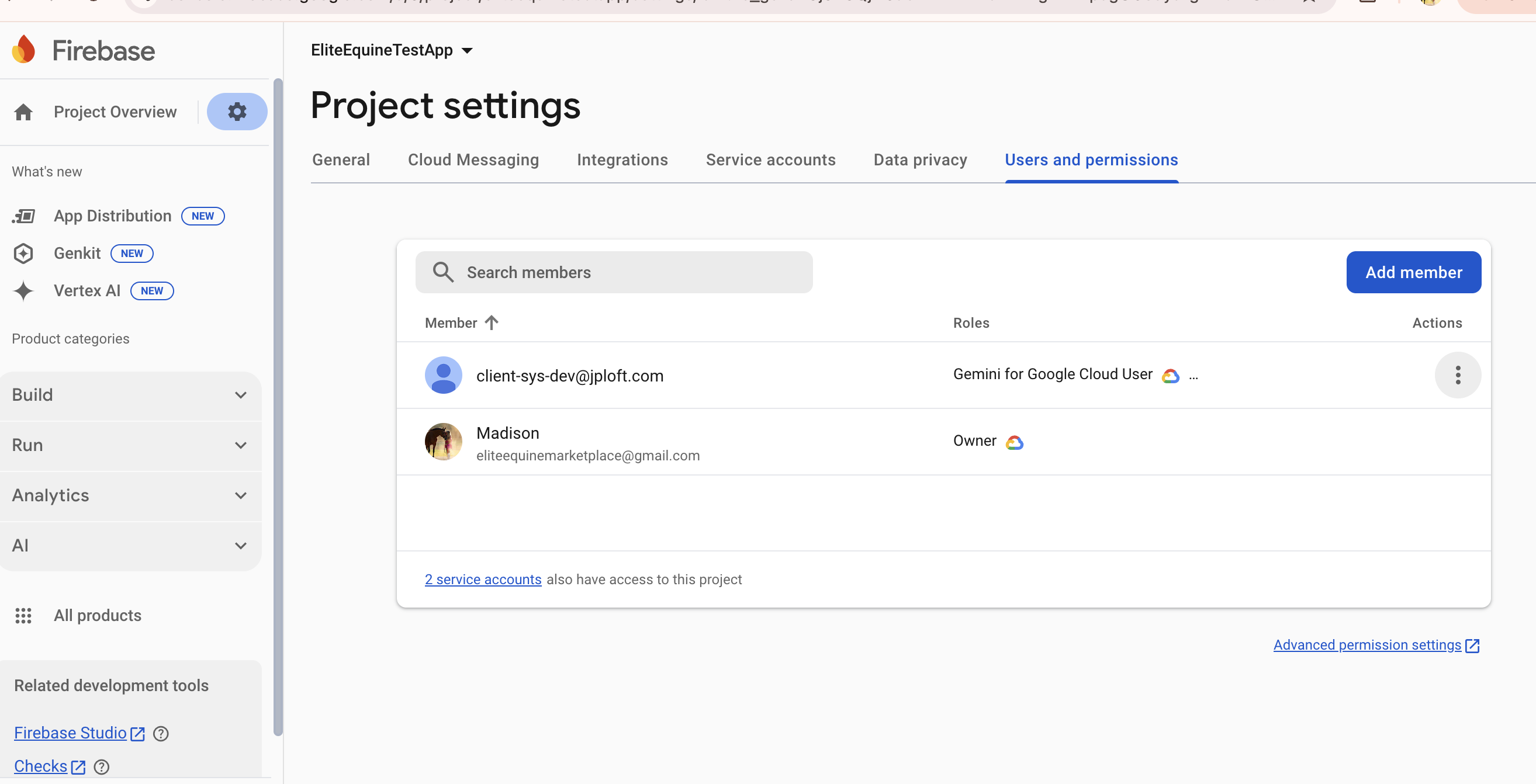This screenshot has width=1536, height=784.
Task: Open the Checks link
Action: [40, 766]
